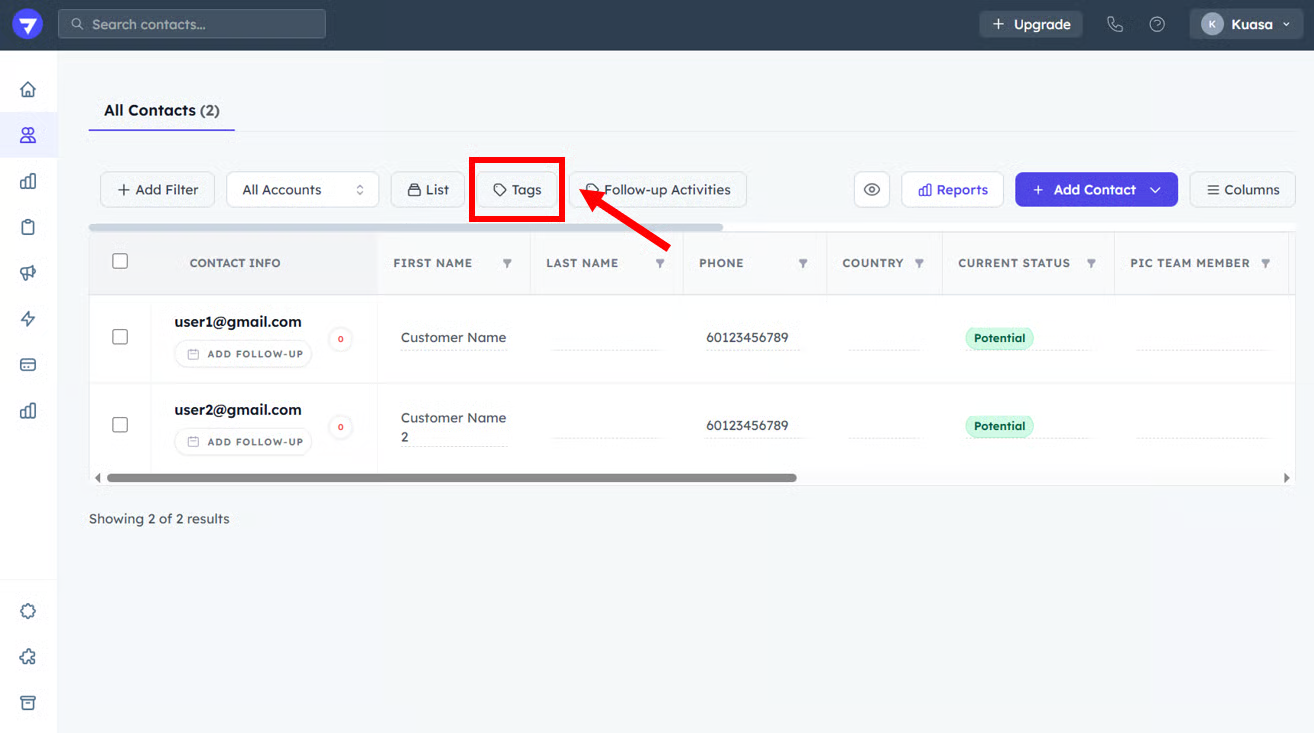The height and width of the screenshot is (733, 1314).
Task: Open the All Accounts dropdown
Action: pos(302,189)
